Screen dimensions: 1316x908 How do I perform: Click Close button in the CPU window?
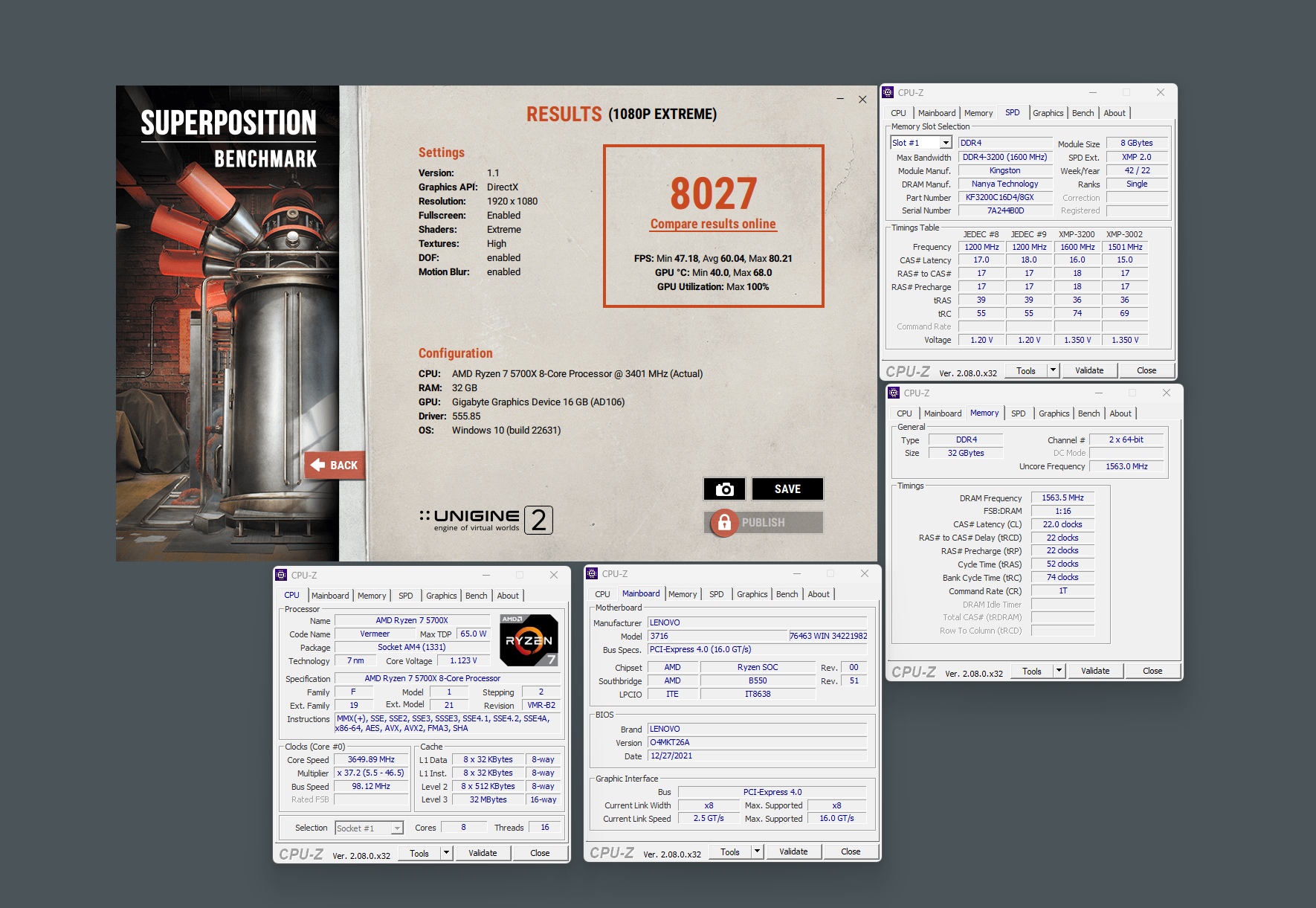point(540,853)
